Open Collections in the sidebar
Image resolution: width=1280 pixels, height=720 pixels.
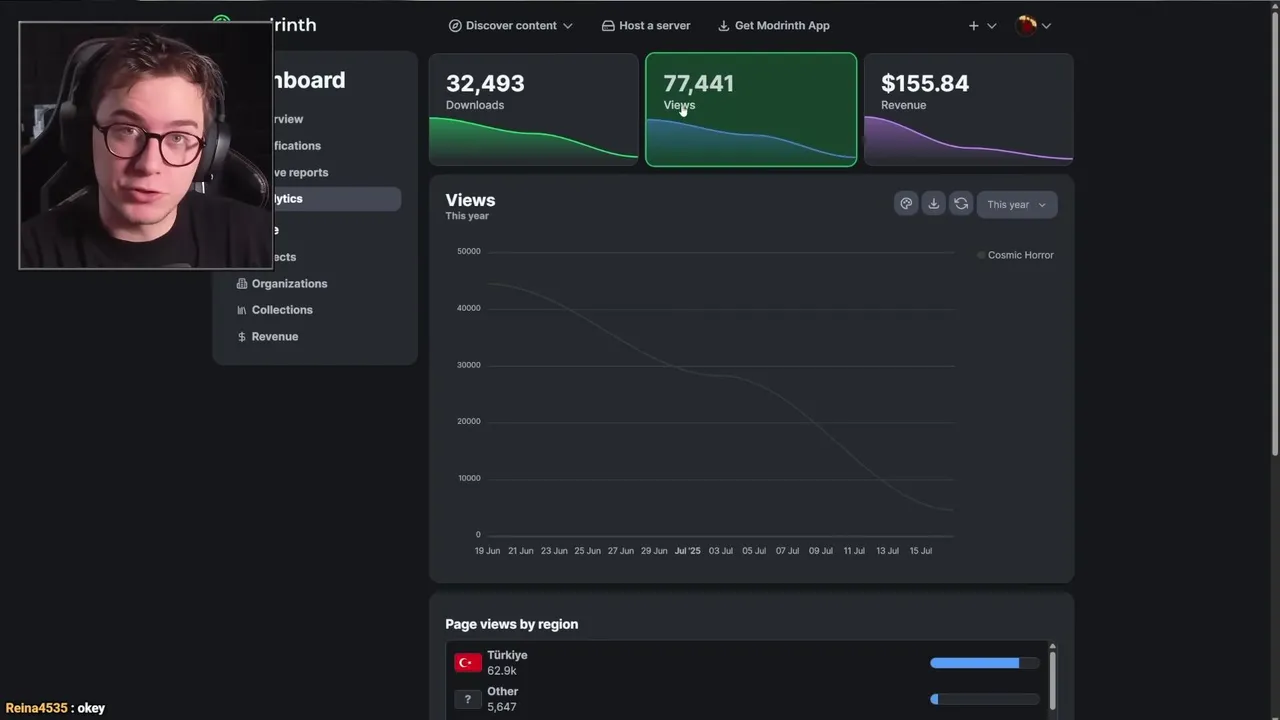coord(275,310)
